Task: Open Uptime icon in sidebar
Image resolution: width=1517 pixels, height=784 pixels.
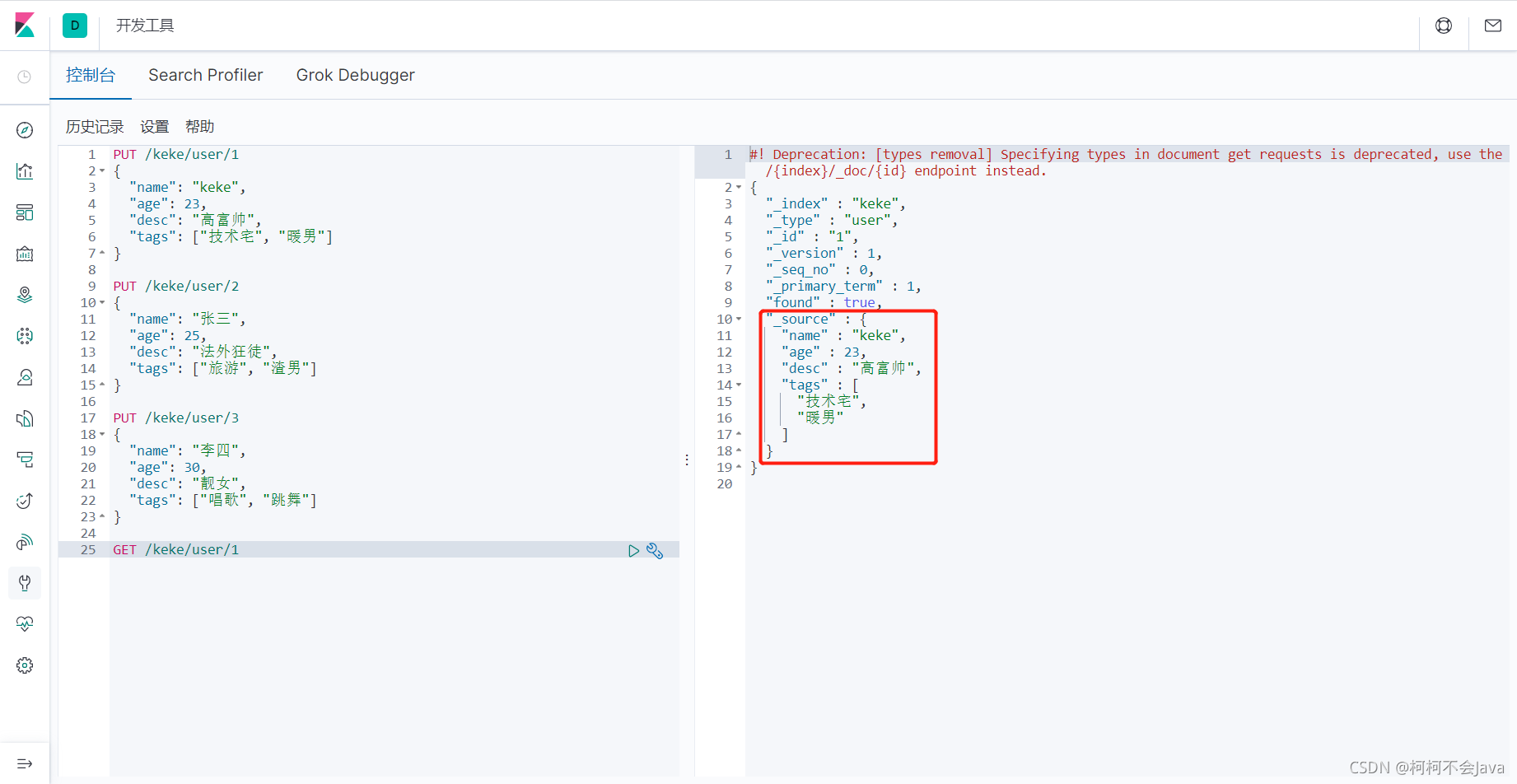Action: [x=25, y=501]
